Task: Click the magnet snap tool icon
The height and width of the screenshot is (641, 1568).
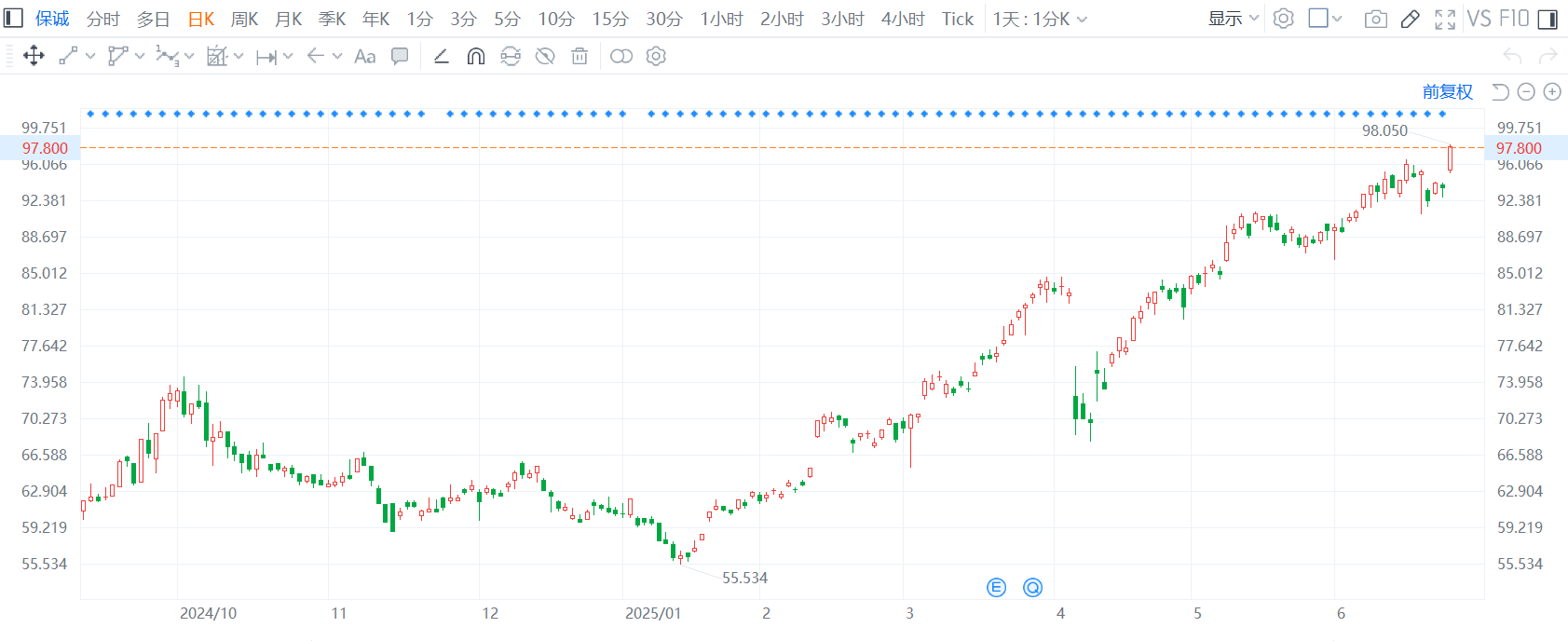Action: click(x=476, y=57)
